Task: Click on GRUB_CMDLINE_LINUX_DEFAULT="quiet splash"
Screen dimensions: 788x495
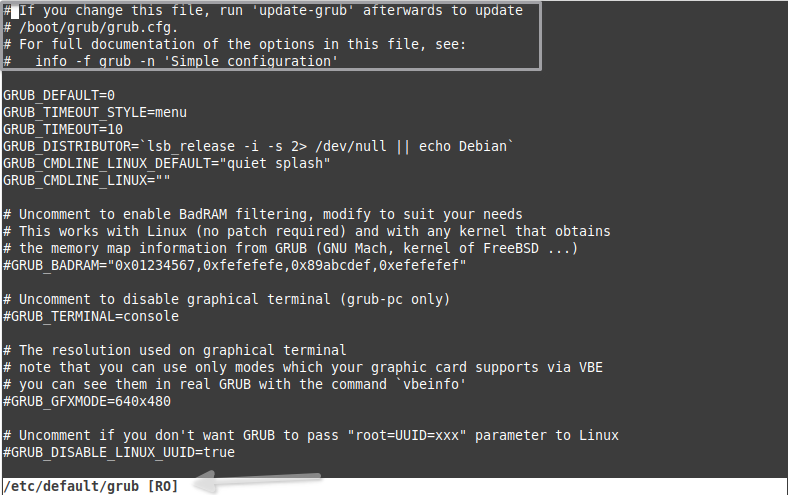Action: [166, 163]
